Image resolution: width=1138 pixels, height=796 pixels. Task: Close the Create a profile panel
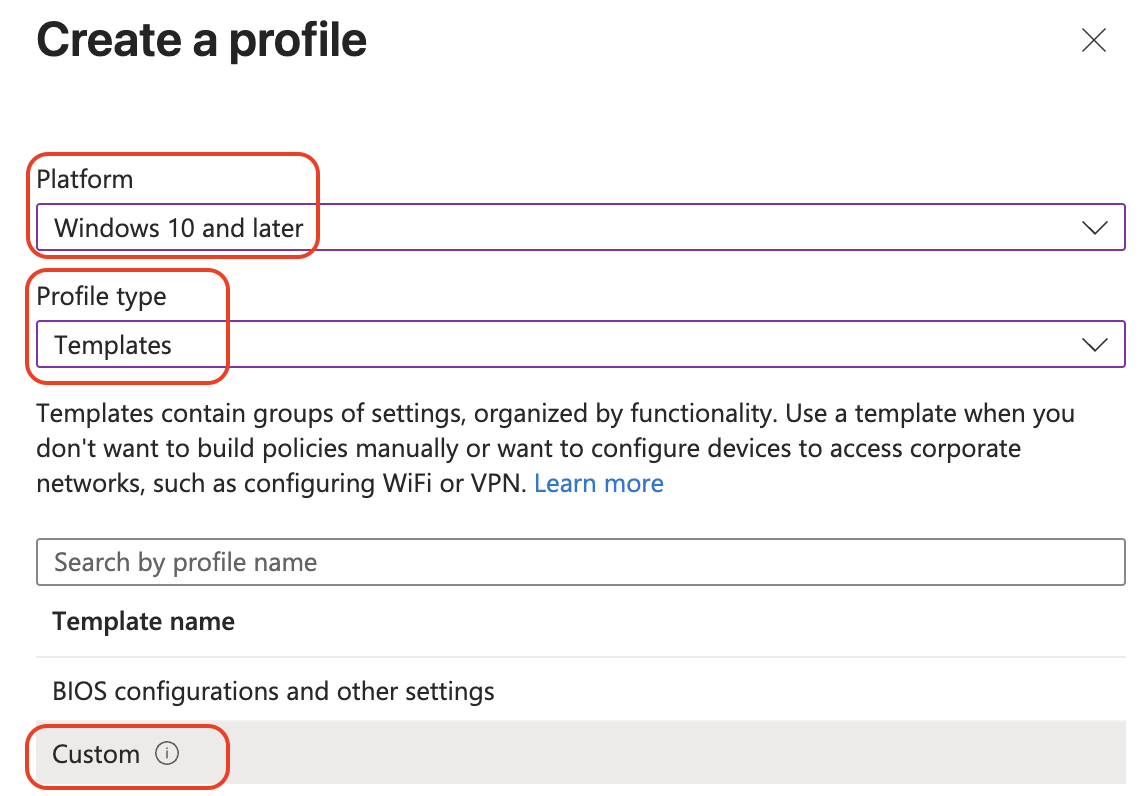(1093, 41)
